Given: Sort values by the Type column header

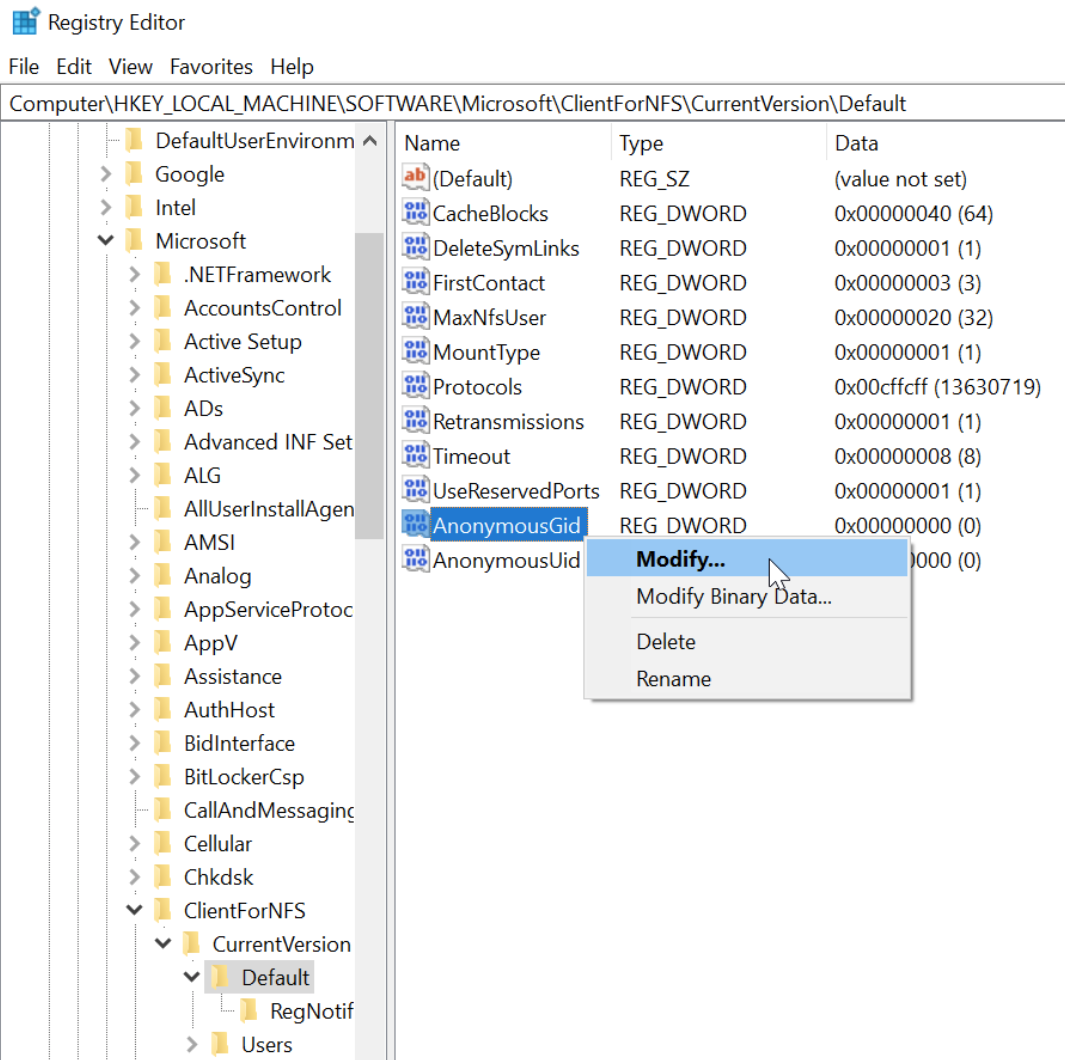Looking at the screenshot, I should [641, 143].
